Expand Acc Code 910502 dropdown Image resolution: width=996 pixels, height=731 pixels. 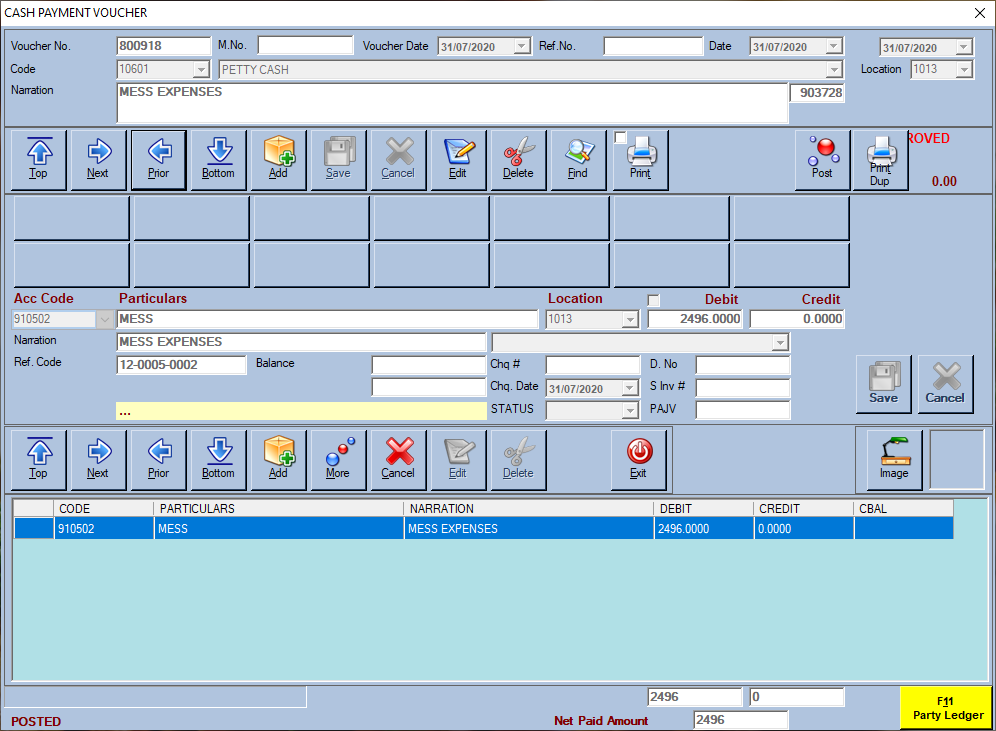(105, 319)
